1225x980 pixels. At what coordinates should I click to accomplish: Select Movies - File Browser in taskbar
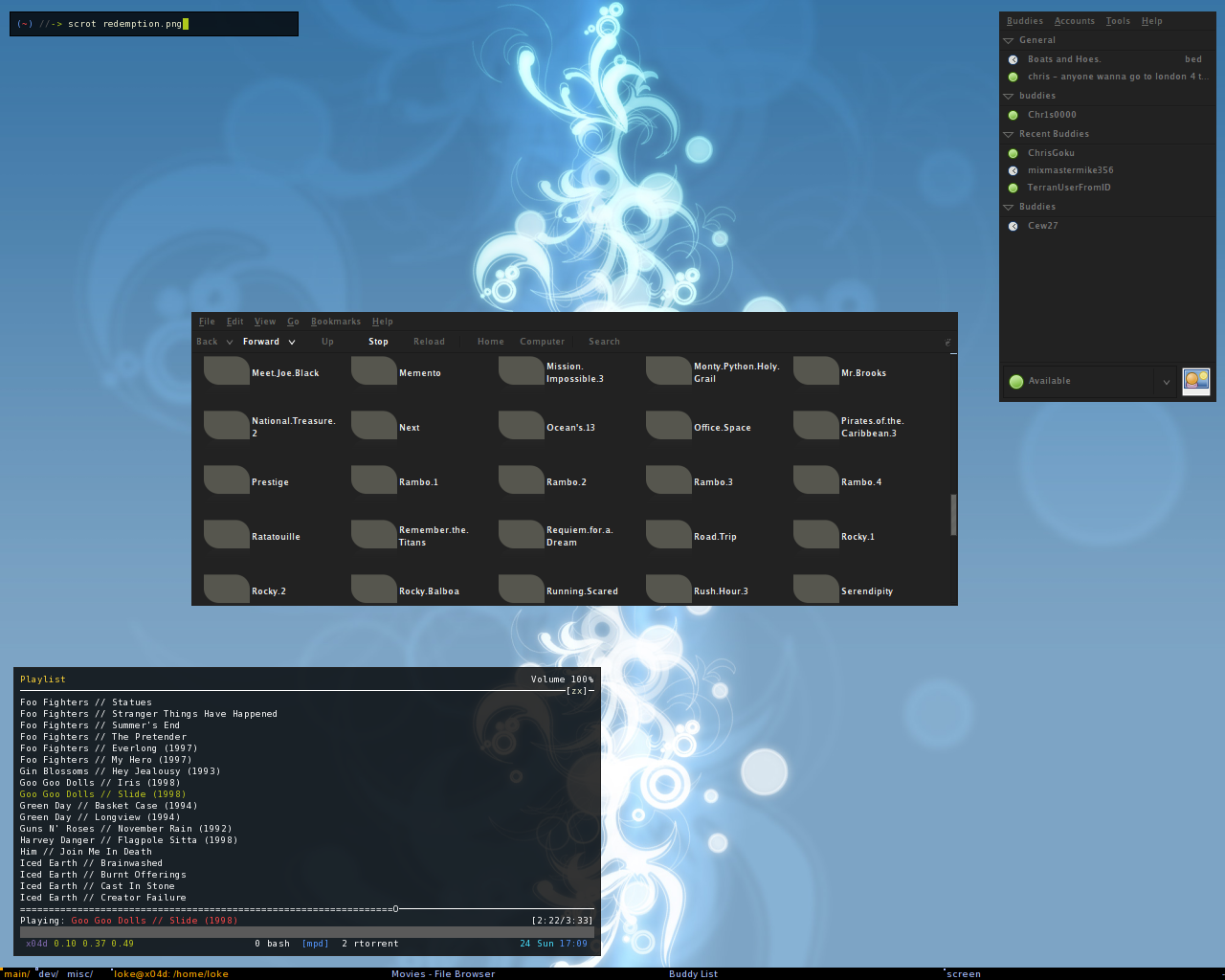pos(443,974)
